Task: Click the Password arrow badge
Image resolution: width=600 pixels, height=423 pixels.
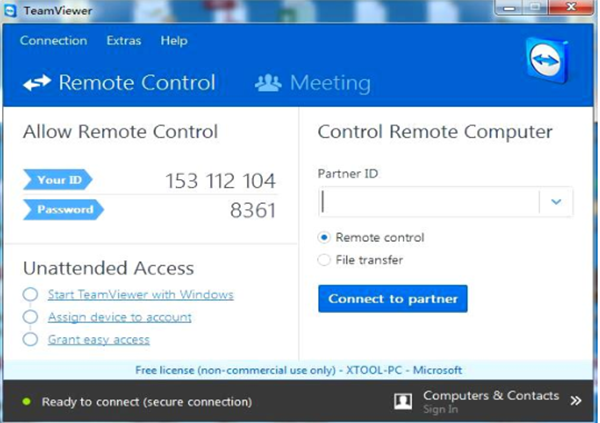Action: [64, 209]
